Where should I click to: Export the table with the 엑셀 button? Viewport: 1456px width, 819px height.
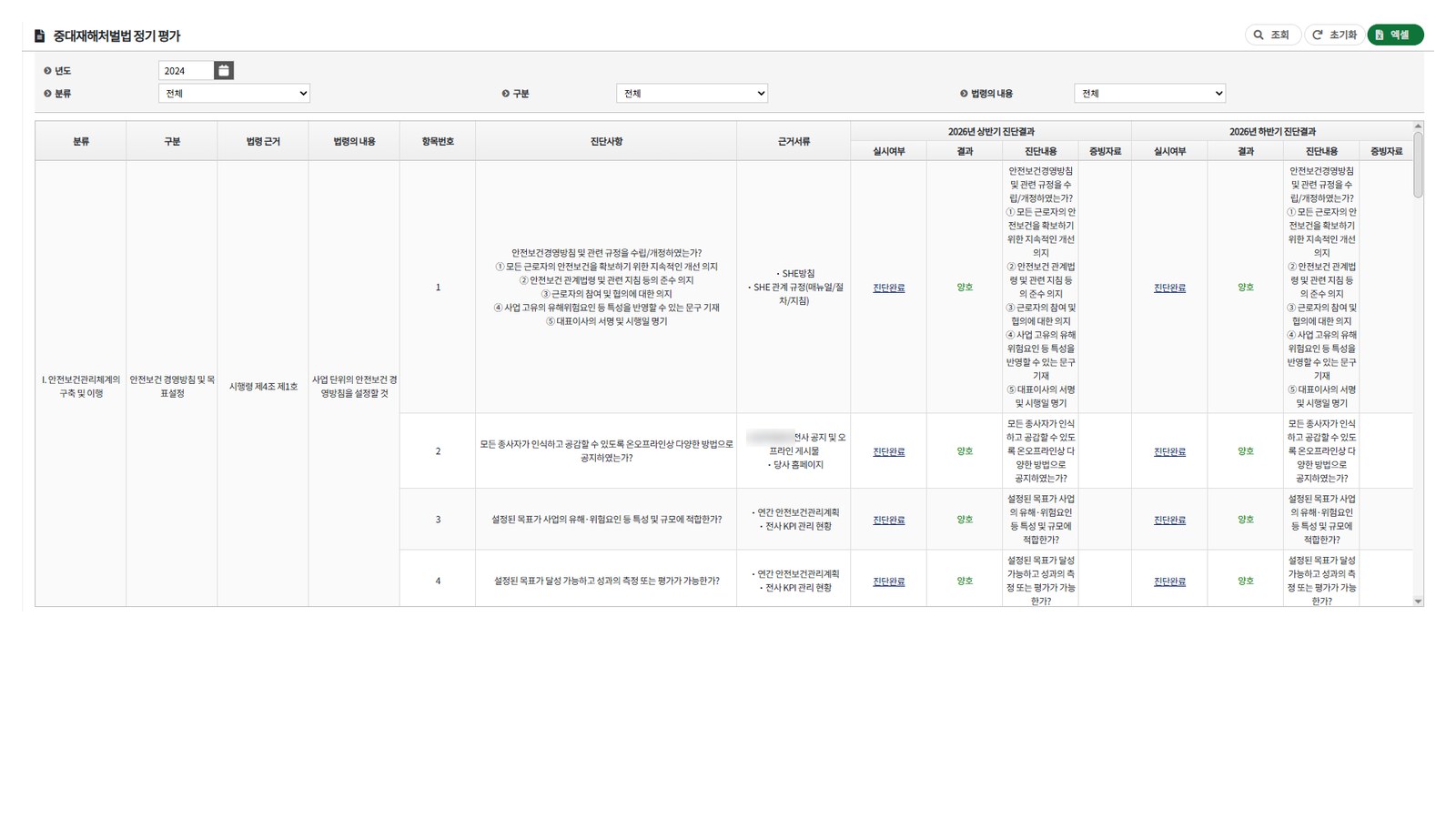point(1395,35)
